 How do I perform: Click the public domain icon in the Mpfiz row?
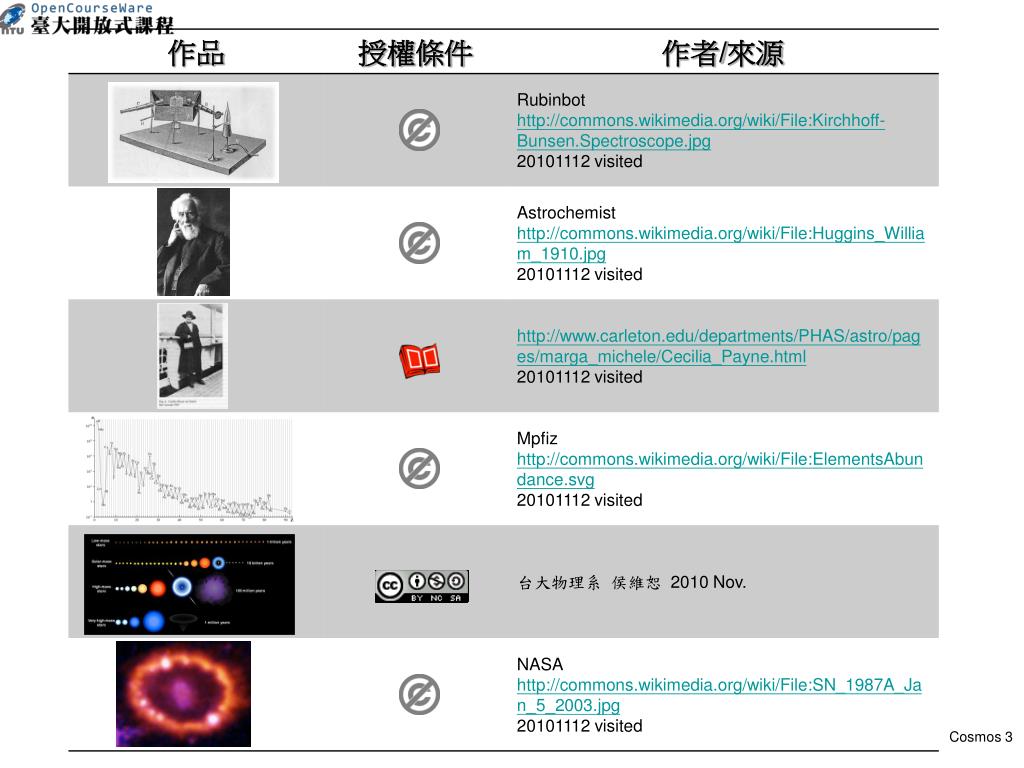[419, 468]
